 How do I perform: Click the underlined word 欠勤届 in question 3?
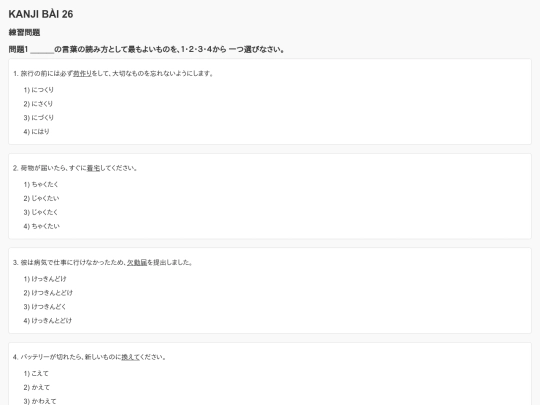(137, 262)
